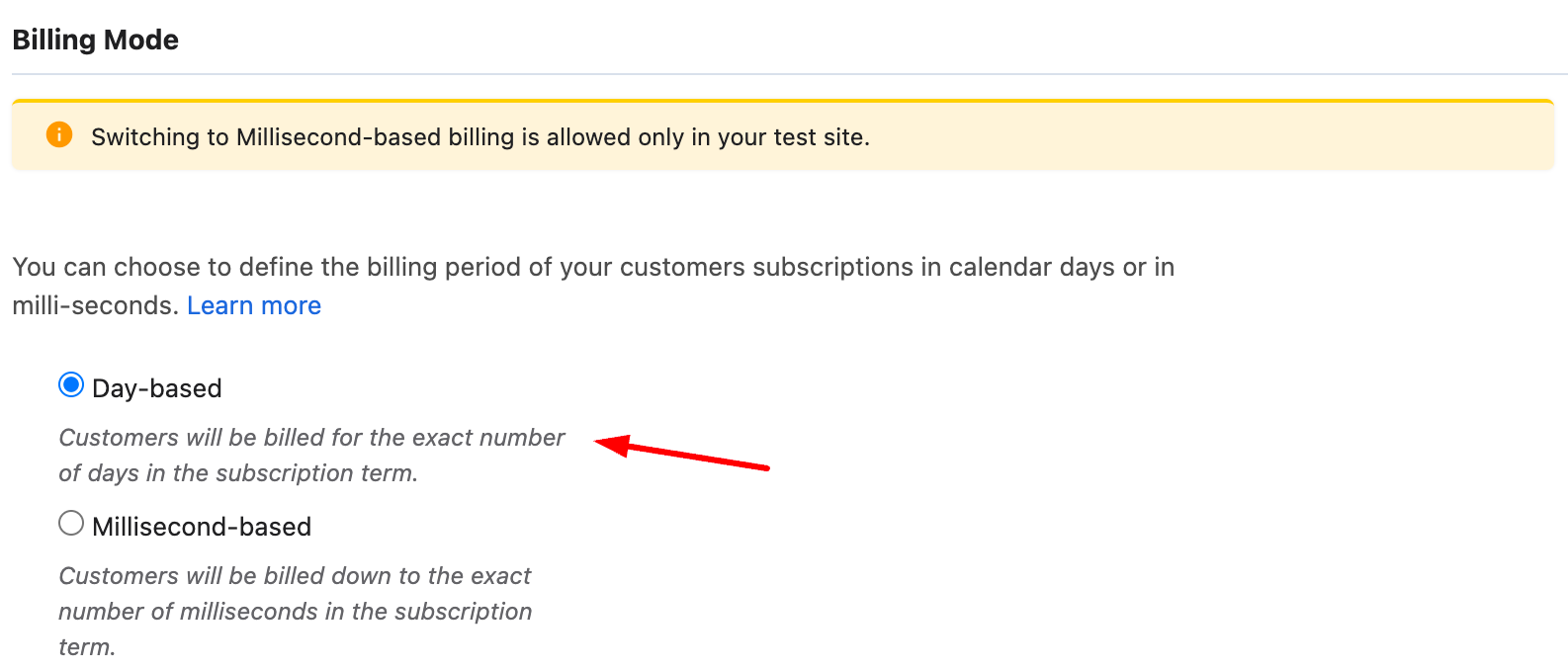
Task: Click the red arrow annotation
Action: [682, 456]
